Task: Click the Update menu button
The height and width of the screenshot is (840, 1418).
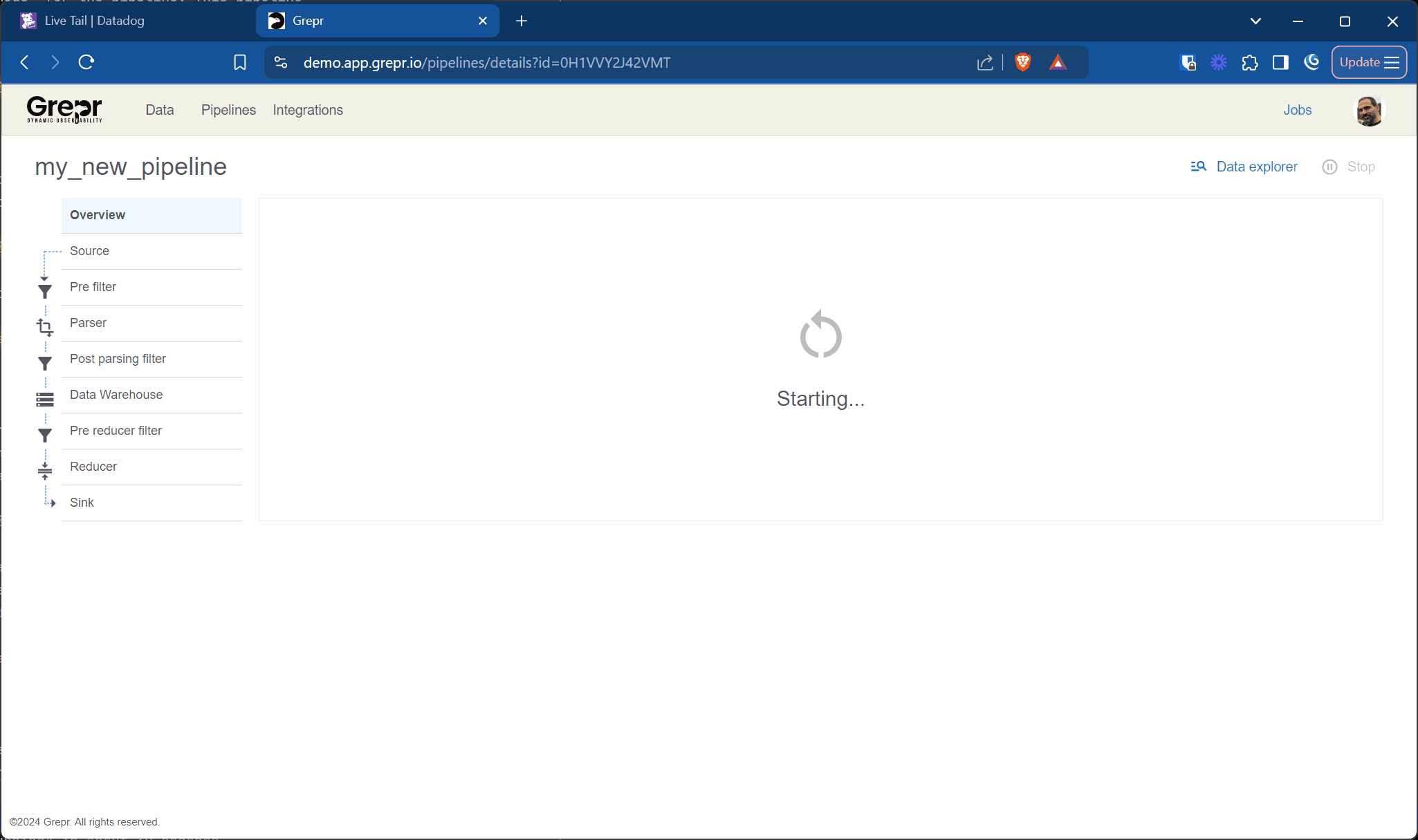Action: (x=1369, y=62)
